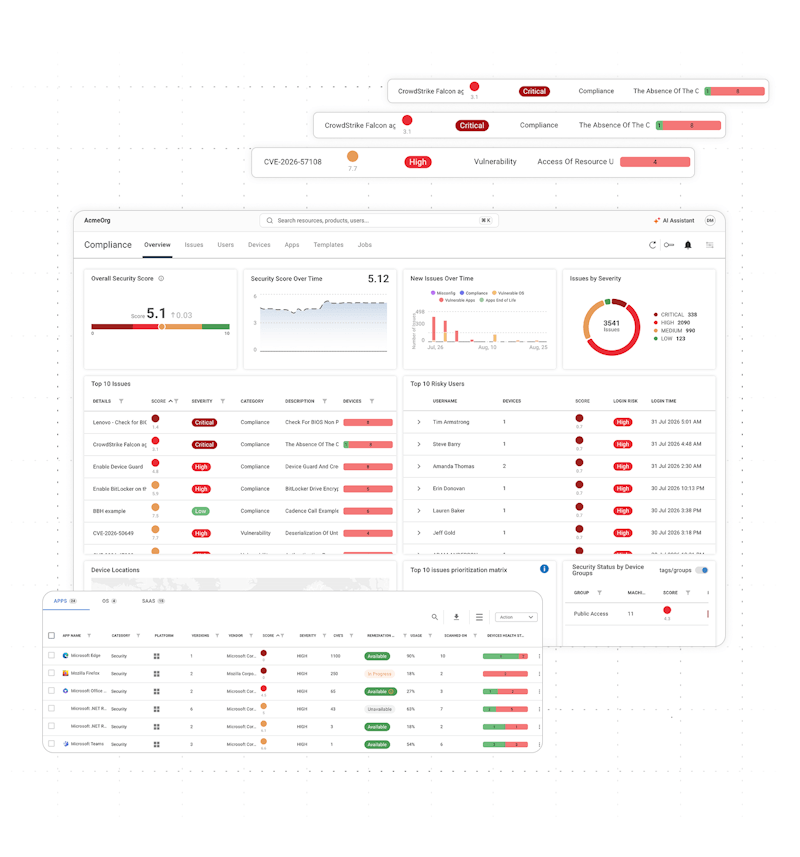Click the Search resources, products, users field

click(x=378, y=221)
